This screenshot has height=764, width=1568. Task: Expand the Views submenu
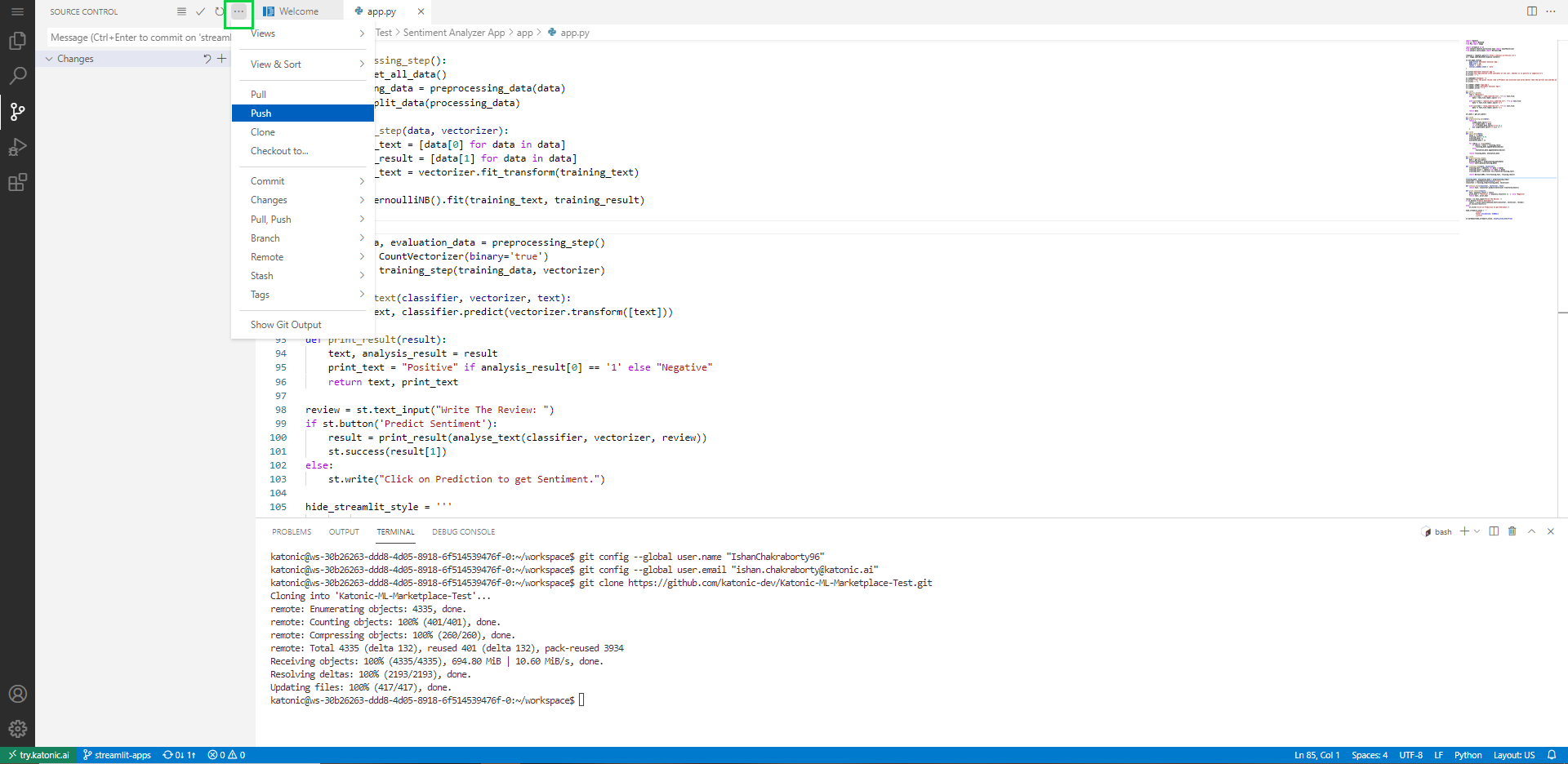tap(303, 33)
